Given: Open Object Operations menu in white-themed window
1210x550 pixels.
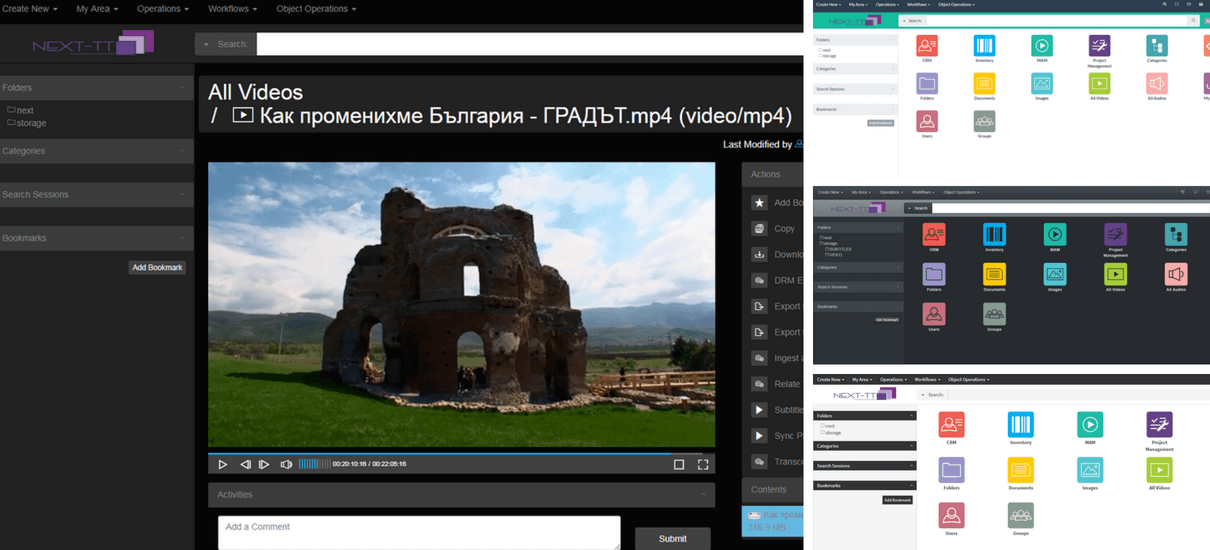Looking at the screenshot, I should click(968, 379).
